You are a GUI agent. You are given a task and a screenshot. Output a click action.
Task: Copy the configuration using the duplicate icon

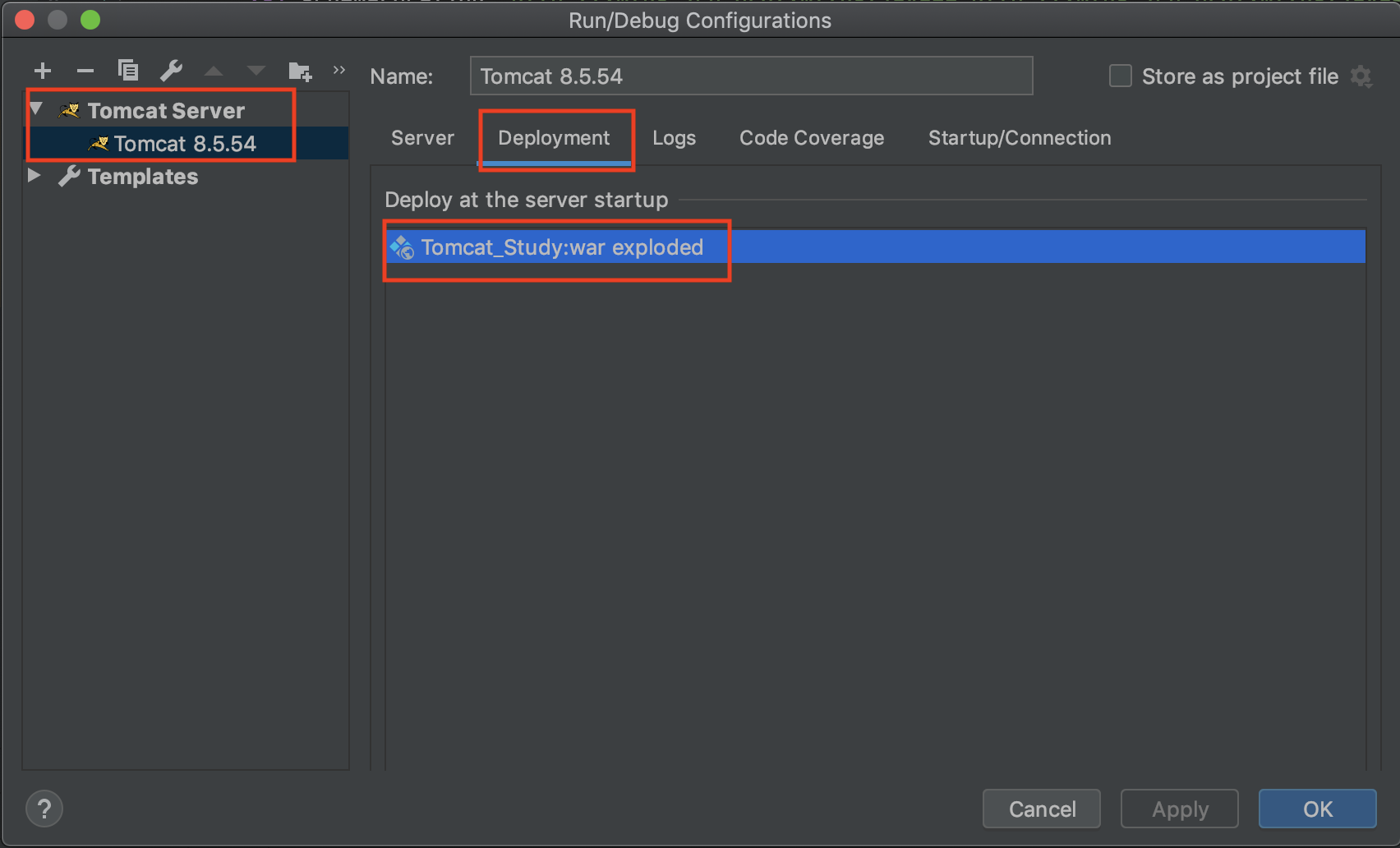click(128, 71)
